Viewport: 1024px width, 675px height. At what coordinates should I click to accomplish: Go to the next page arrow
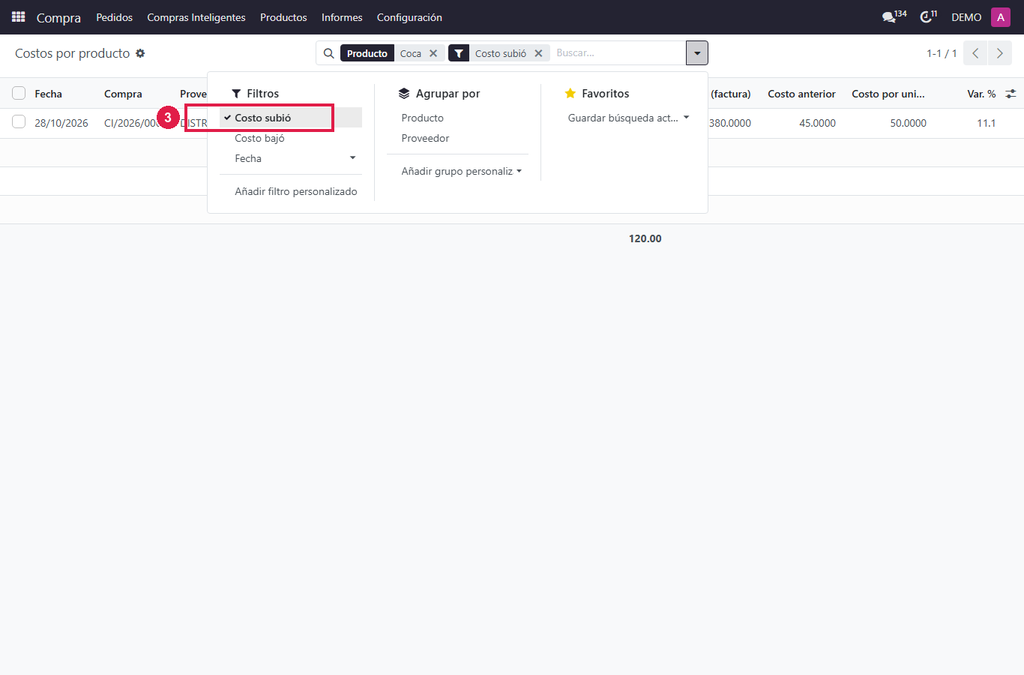[999, 54]
